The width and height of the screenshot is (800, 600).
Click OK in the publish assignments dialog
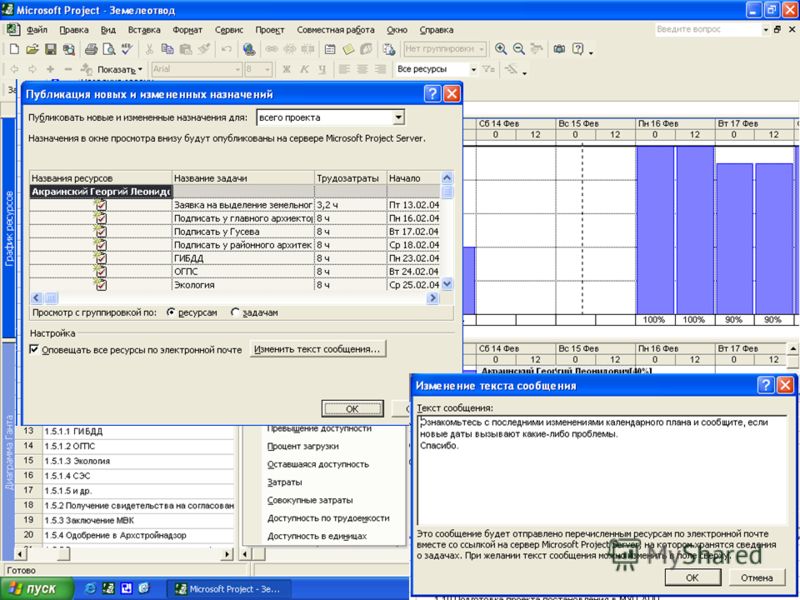coord(353,409)
